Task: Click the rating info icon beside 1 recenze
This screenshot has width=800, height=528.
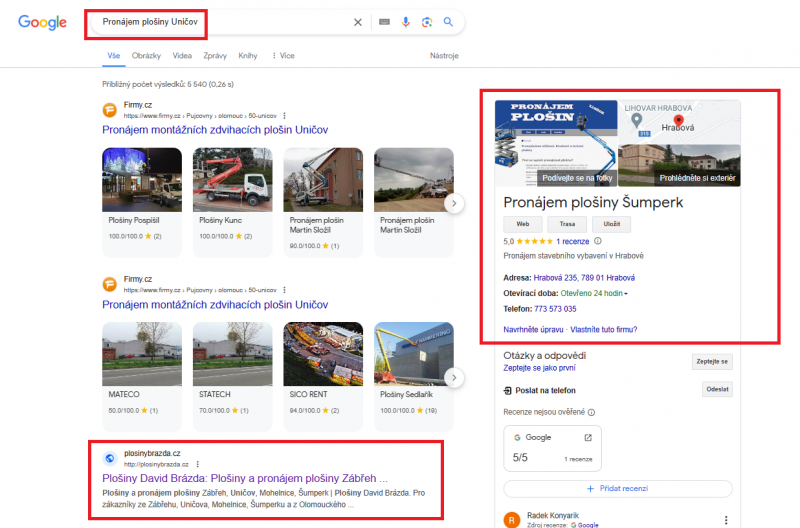Action: (598, 241)
